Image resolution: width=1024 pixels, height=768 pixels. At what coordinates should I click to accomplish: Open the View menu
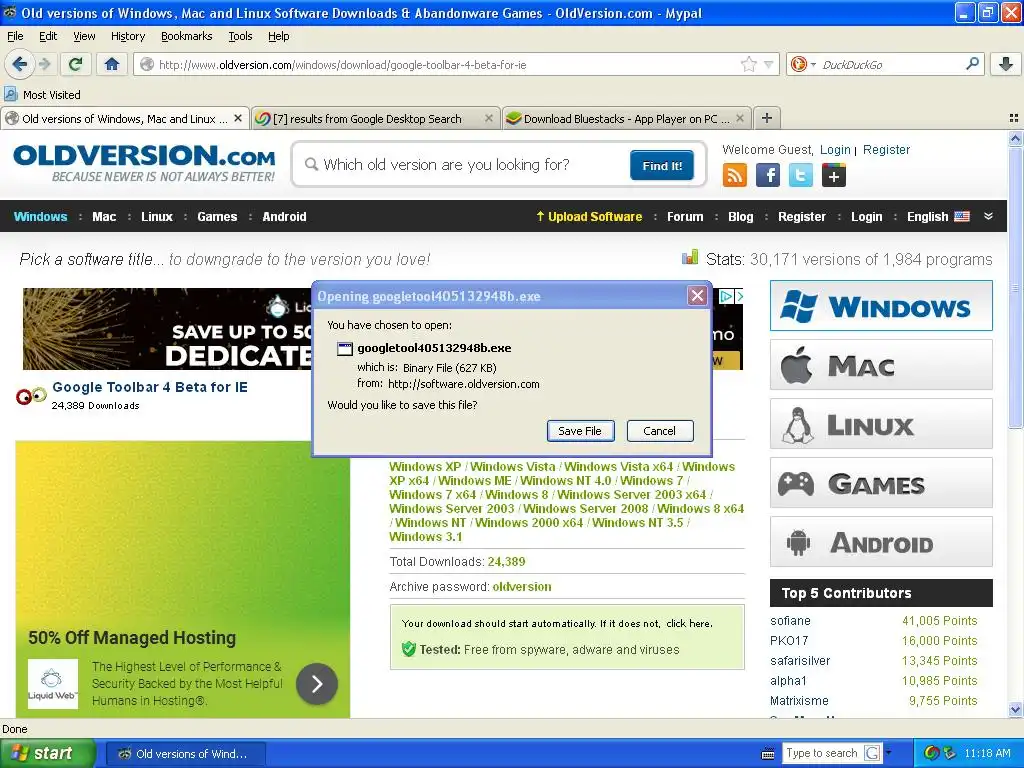tap(84, 36)
